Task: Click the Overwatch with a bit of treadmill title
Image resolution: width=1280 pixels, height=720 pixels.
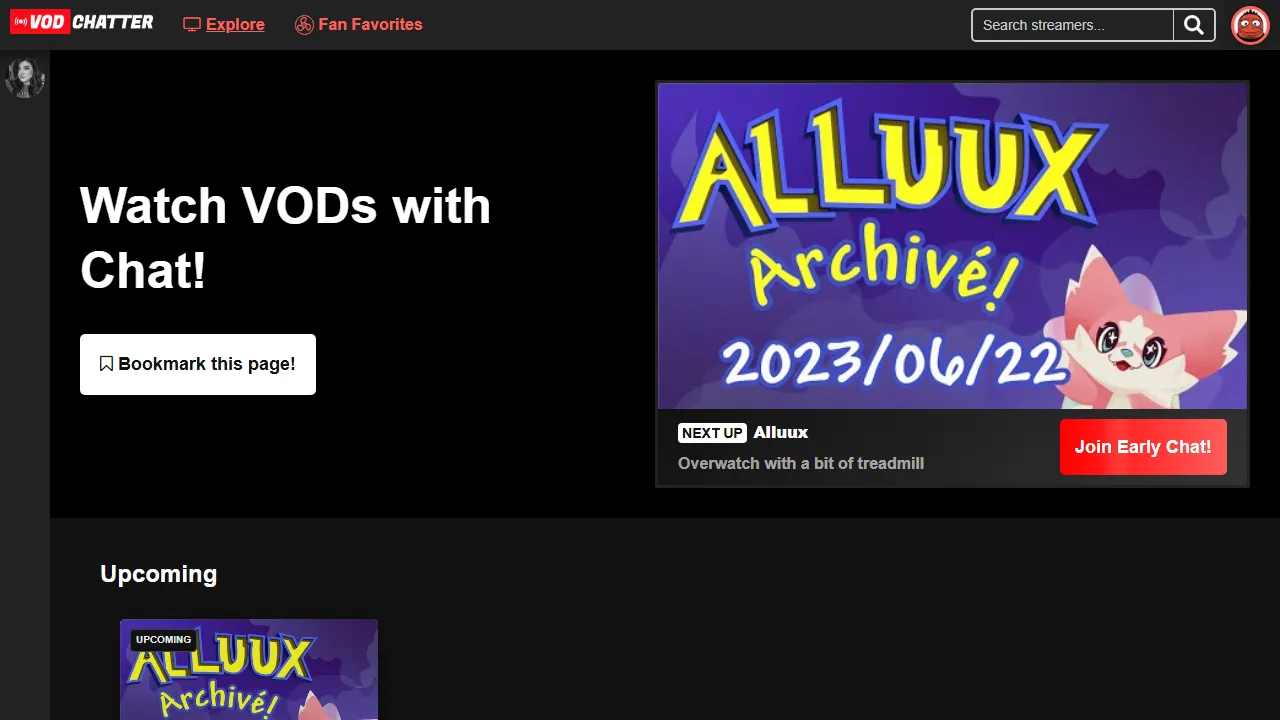Action: (800, 463)
